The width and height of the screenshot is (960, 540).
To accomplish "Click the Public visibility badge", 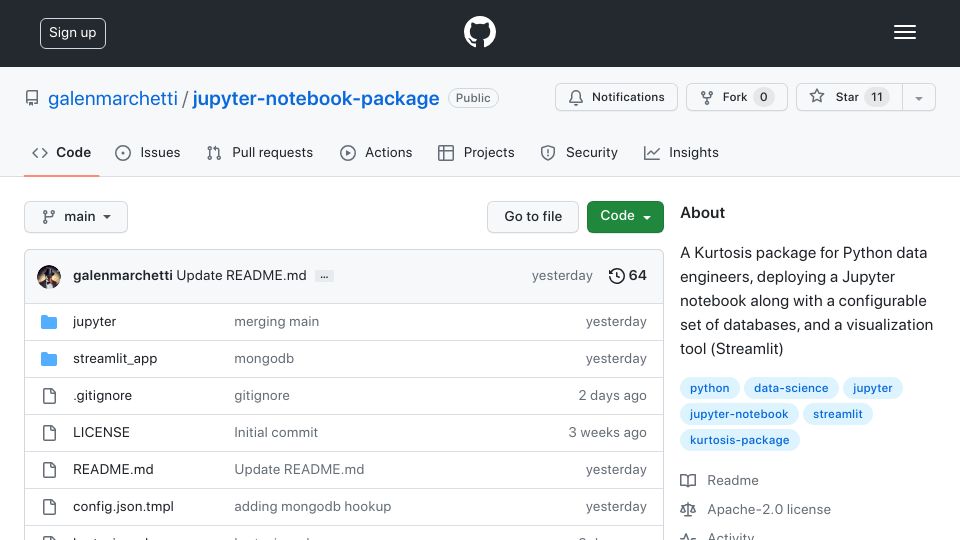I will point(473,98).
